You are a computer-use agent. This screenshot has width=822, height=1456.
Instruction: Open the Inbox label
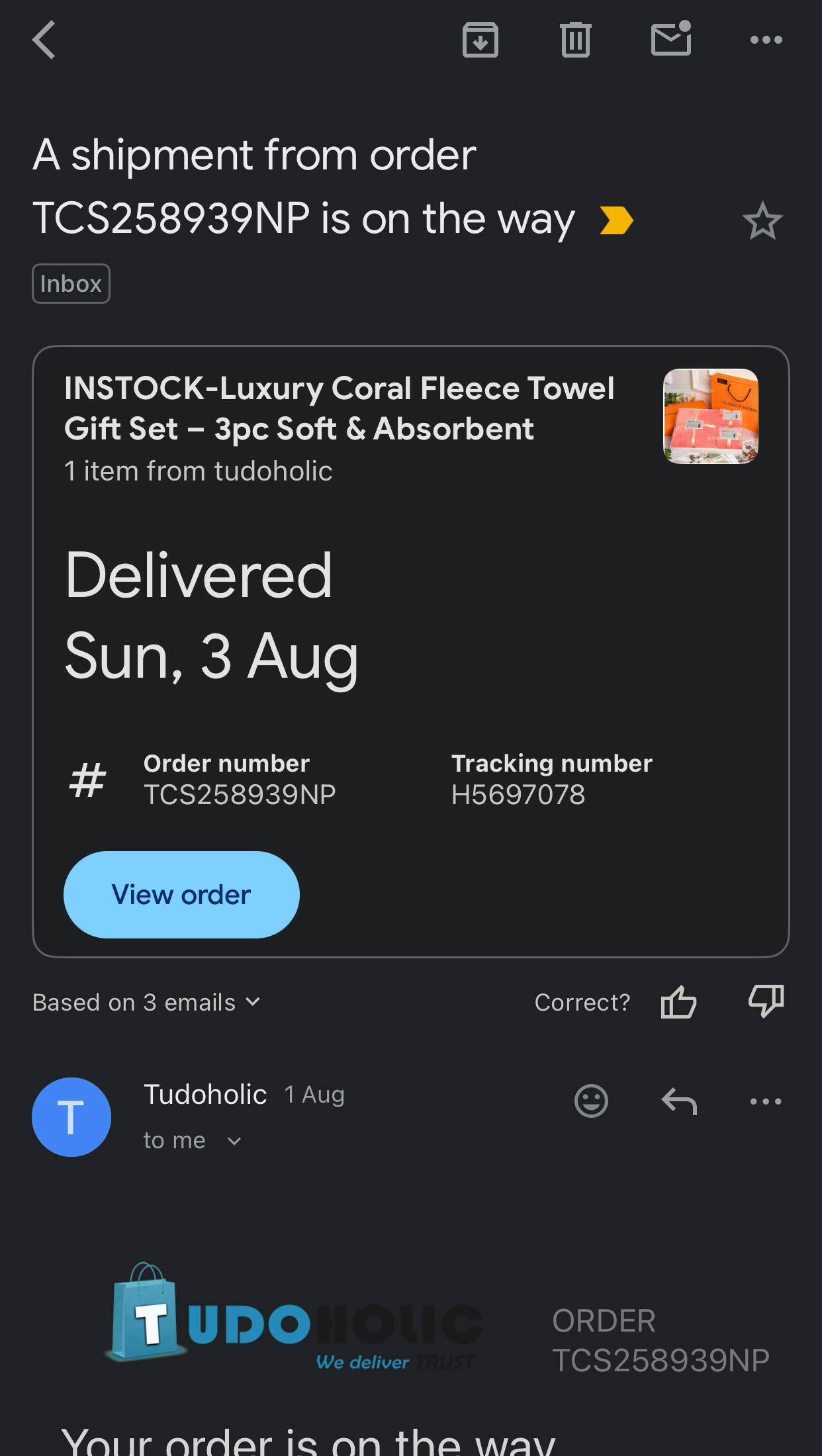click(71, 284)
